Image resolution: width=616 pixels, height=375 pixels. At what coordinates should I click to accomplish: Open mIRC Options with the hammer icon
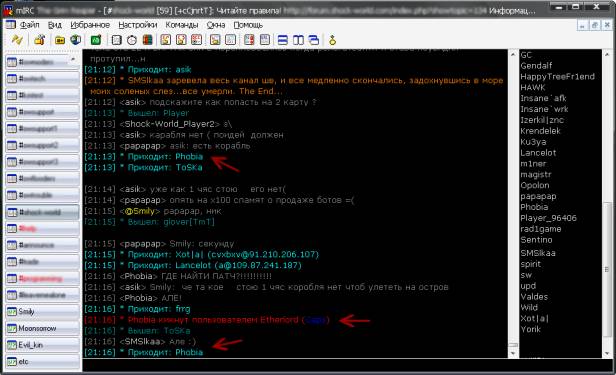point(39,39)
